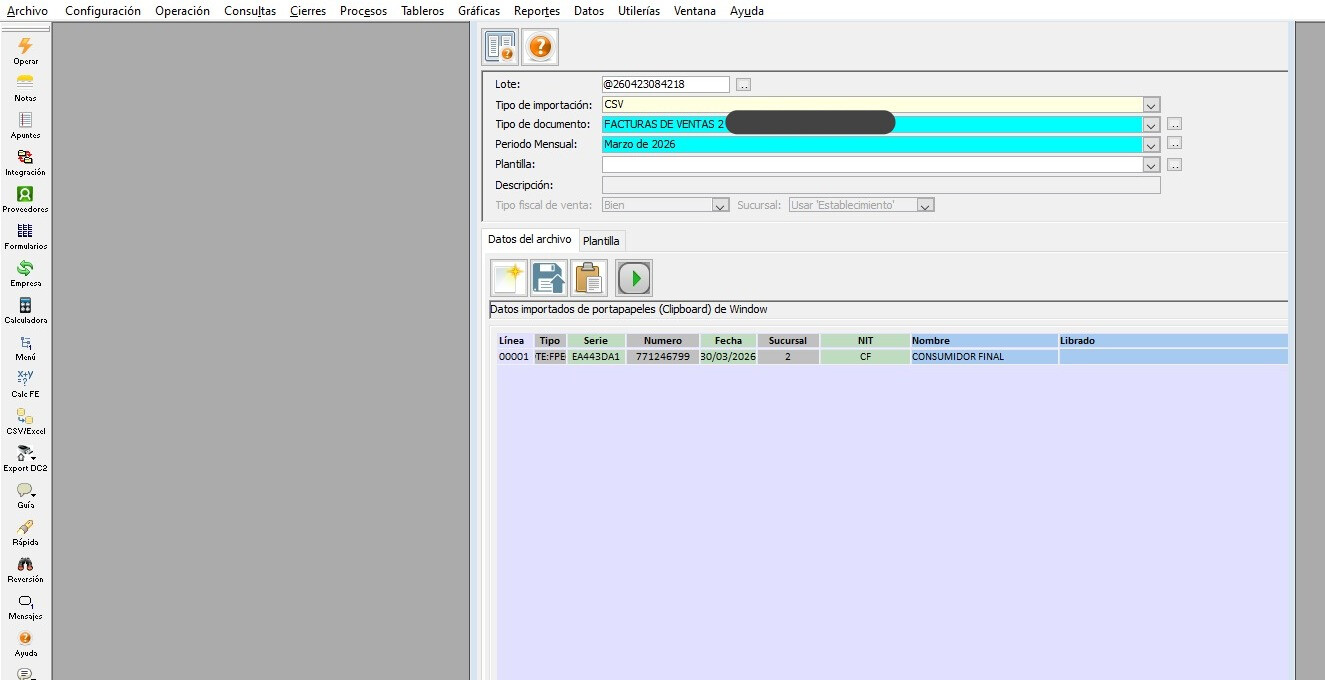Screen dimensions: 1325x680
Task: Expand the Tipo de importación dropdown
Action: (1151, 105)
